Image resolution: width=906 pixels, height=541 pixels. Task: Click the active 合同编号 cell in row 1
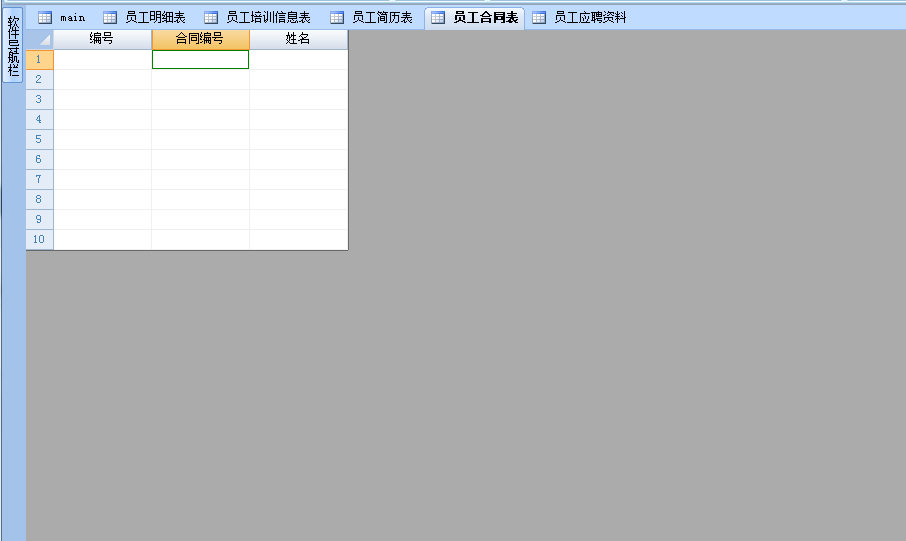click(200, 60)
